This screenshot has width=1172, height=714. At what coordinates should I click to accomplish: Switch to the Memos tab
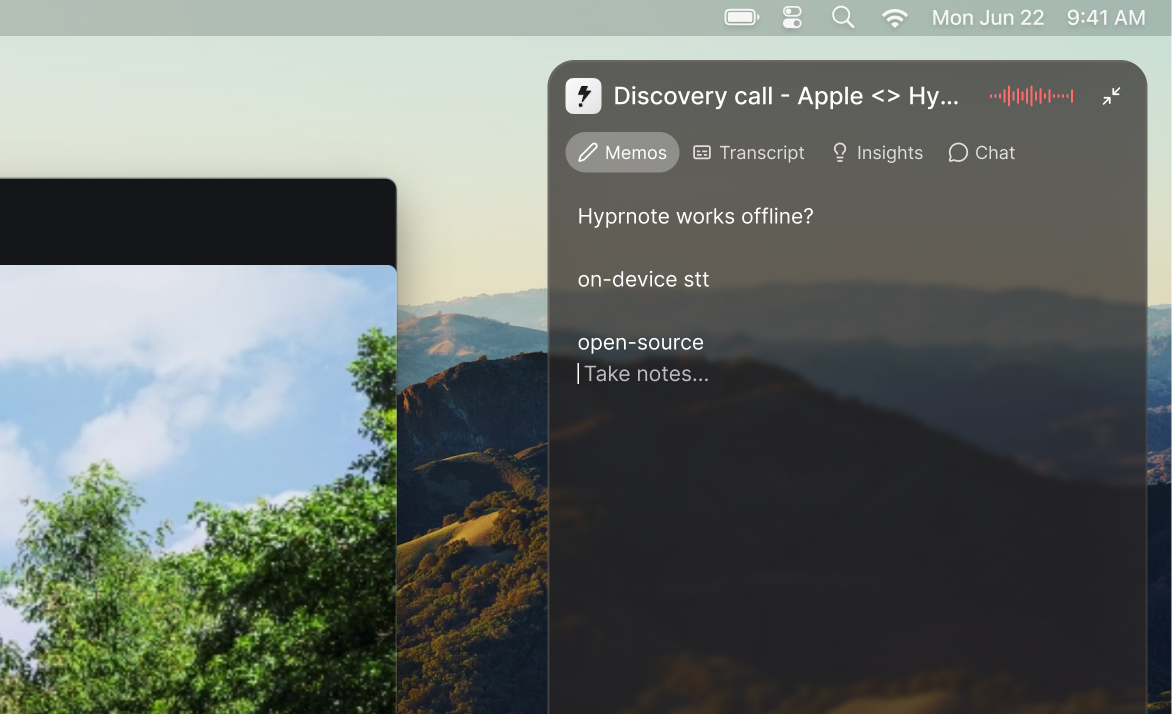[x=622, y=153]
